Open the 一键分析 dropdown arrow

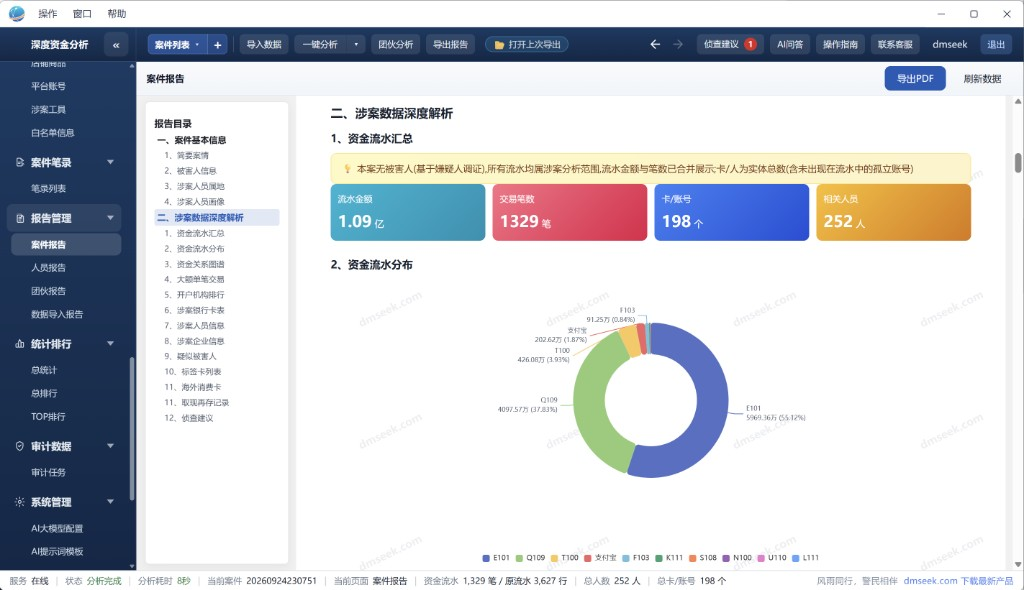[356, 45]
